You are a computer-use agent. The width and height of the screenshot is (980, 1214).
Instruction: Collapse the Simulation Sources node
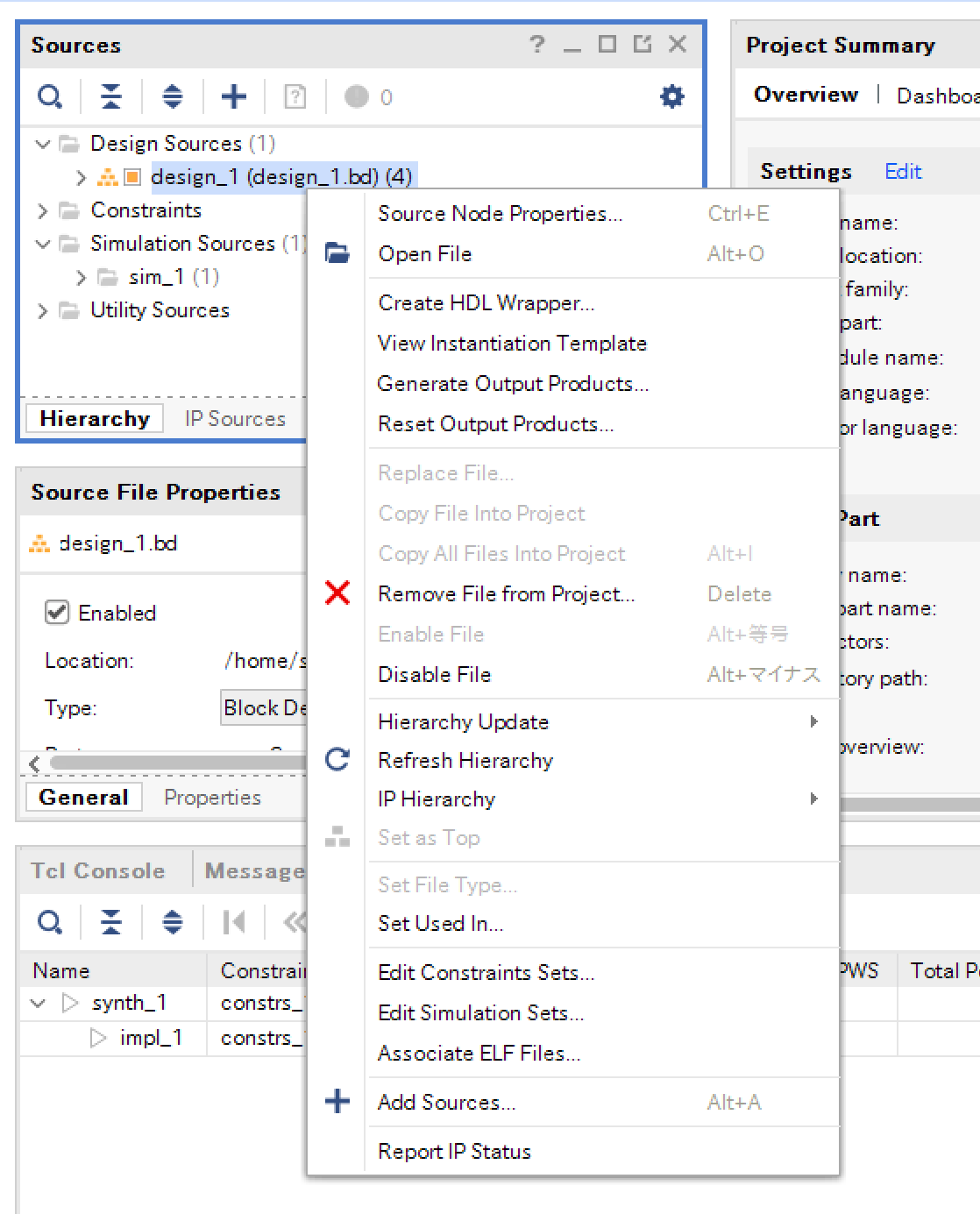coord(42,244)
